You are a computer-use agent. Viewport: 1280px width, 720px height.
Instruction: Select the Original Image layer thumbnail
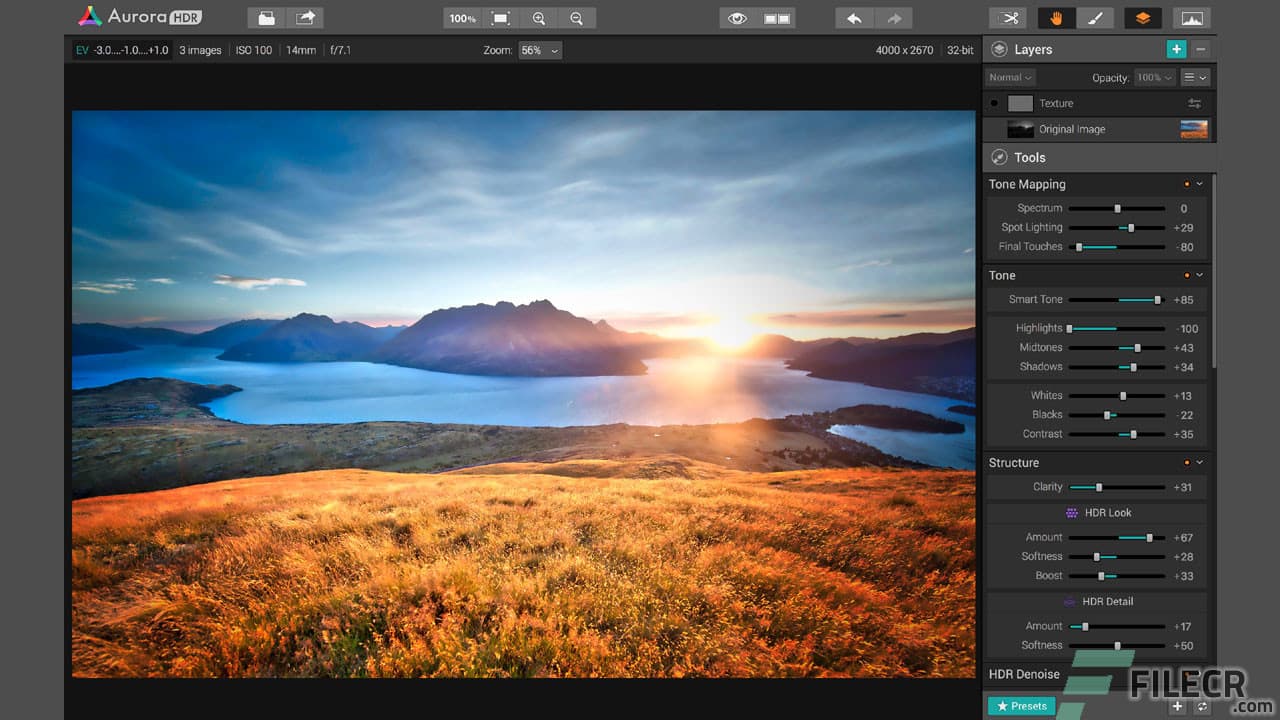(x=1020, y=129)
